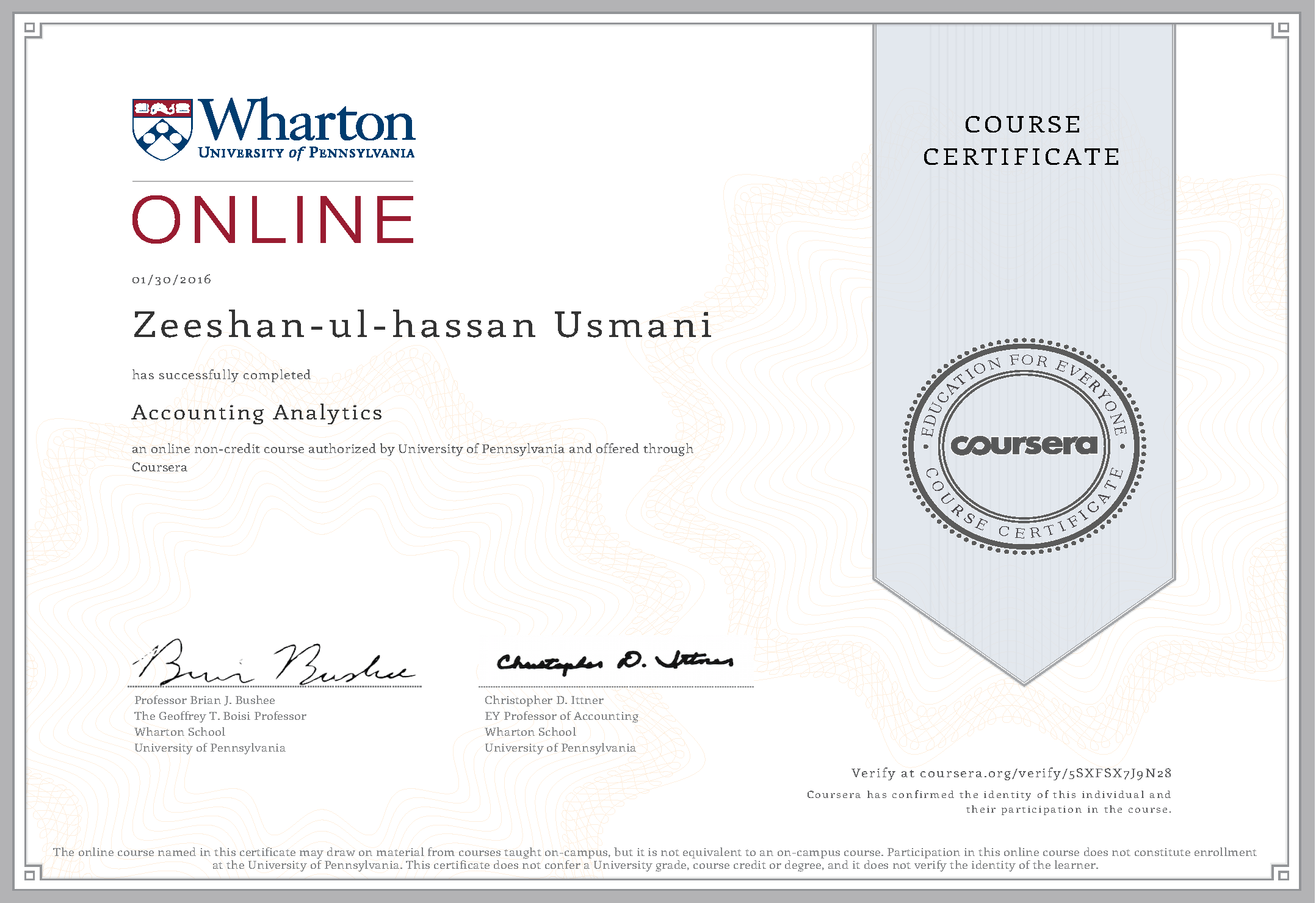Click the disclaimer line starting 'The online course named'
Screen dimensions: 1316x903
click(x=654, y=852)
